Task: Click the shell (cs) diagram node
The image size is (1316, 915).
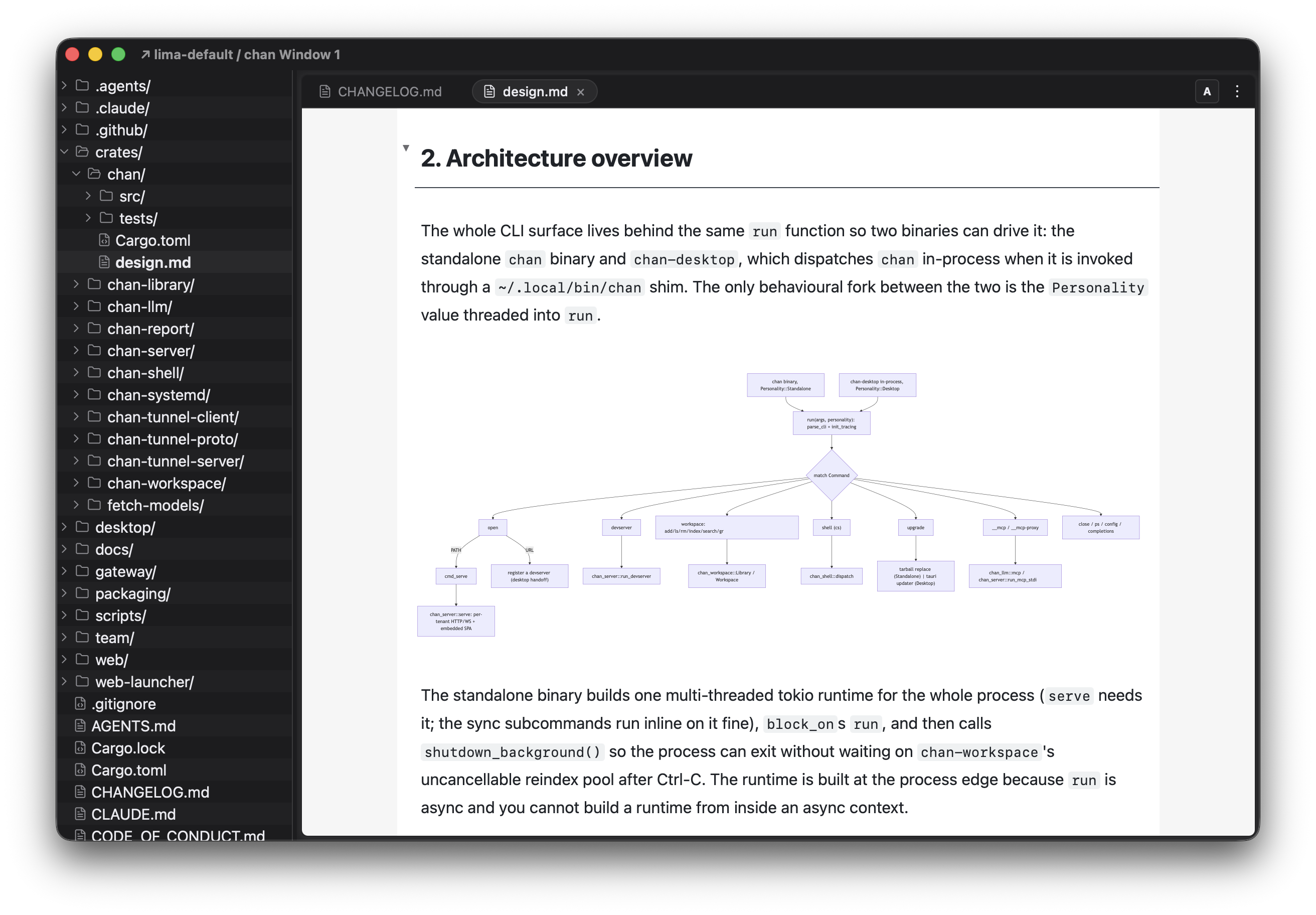Action: pyautogui.click(x=831, y=527)
